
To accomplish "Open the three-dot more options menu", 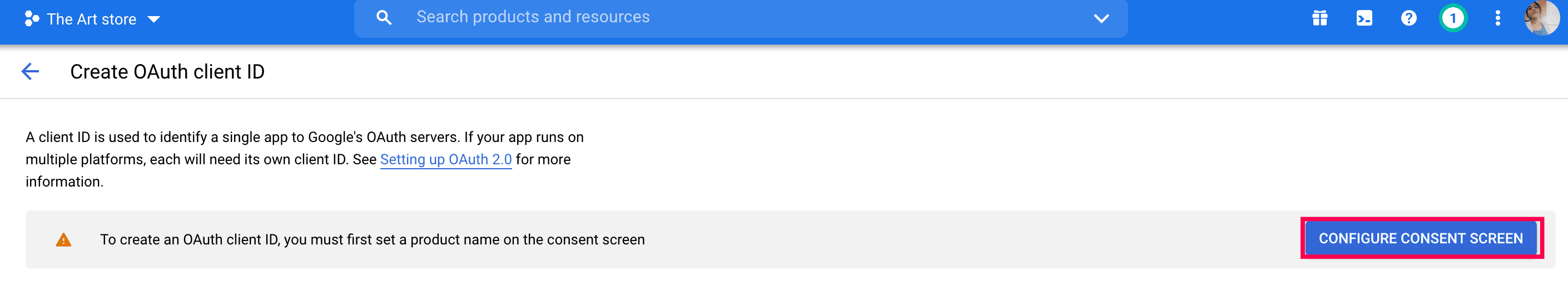I will click(1497, 18).
